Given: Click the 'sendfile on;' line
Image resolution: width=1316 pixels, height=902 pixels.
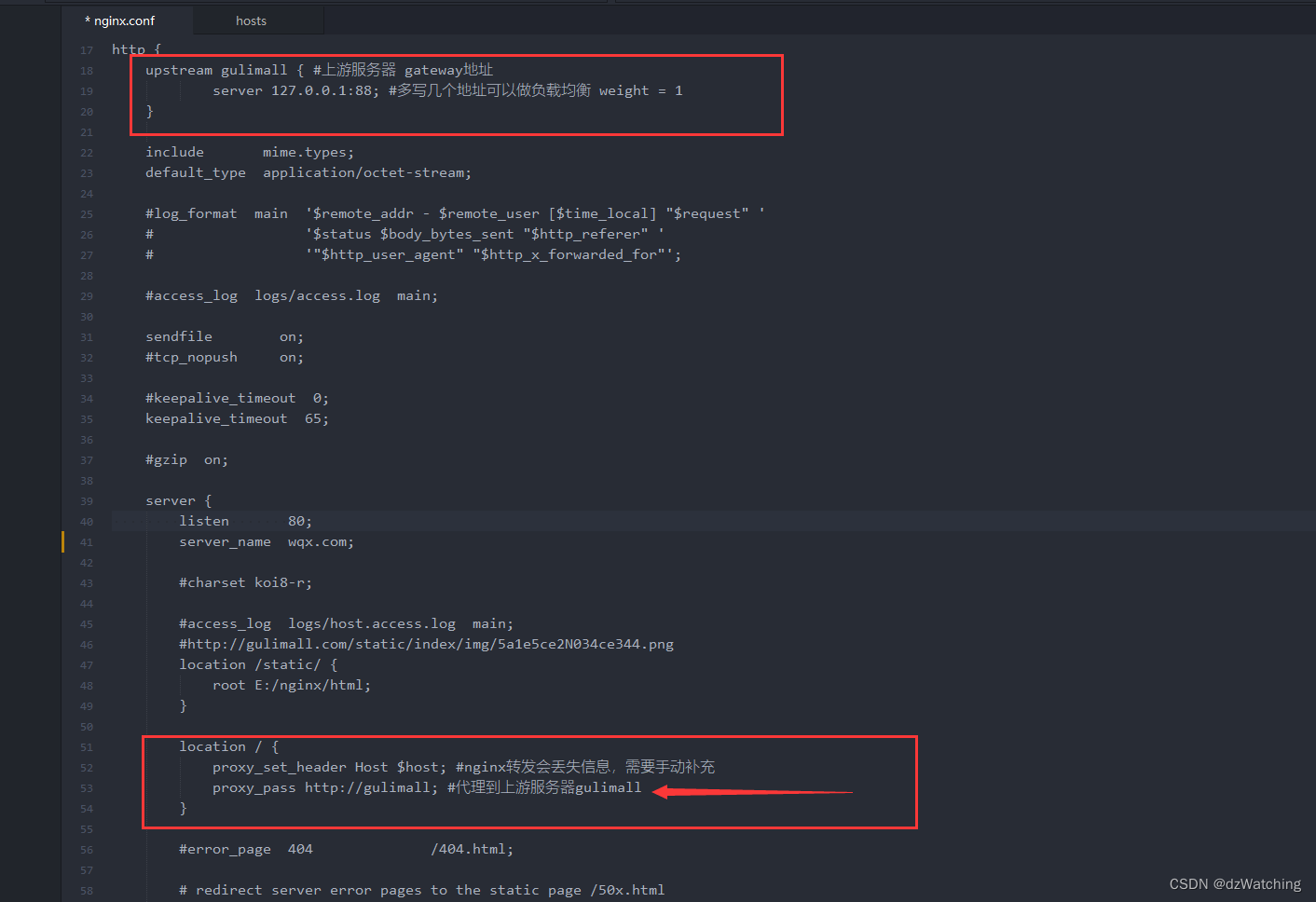Looking at the screenshot, I should pos(225,336).
